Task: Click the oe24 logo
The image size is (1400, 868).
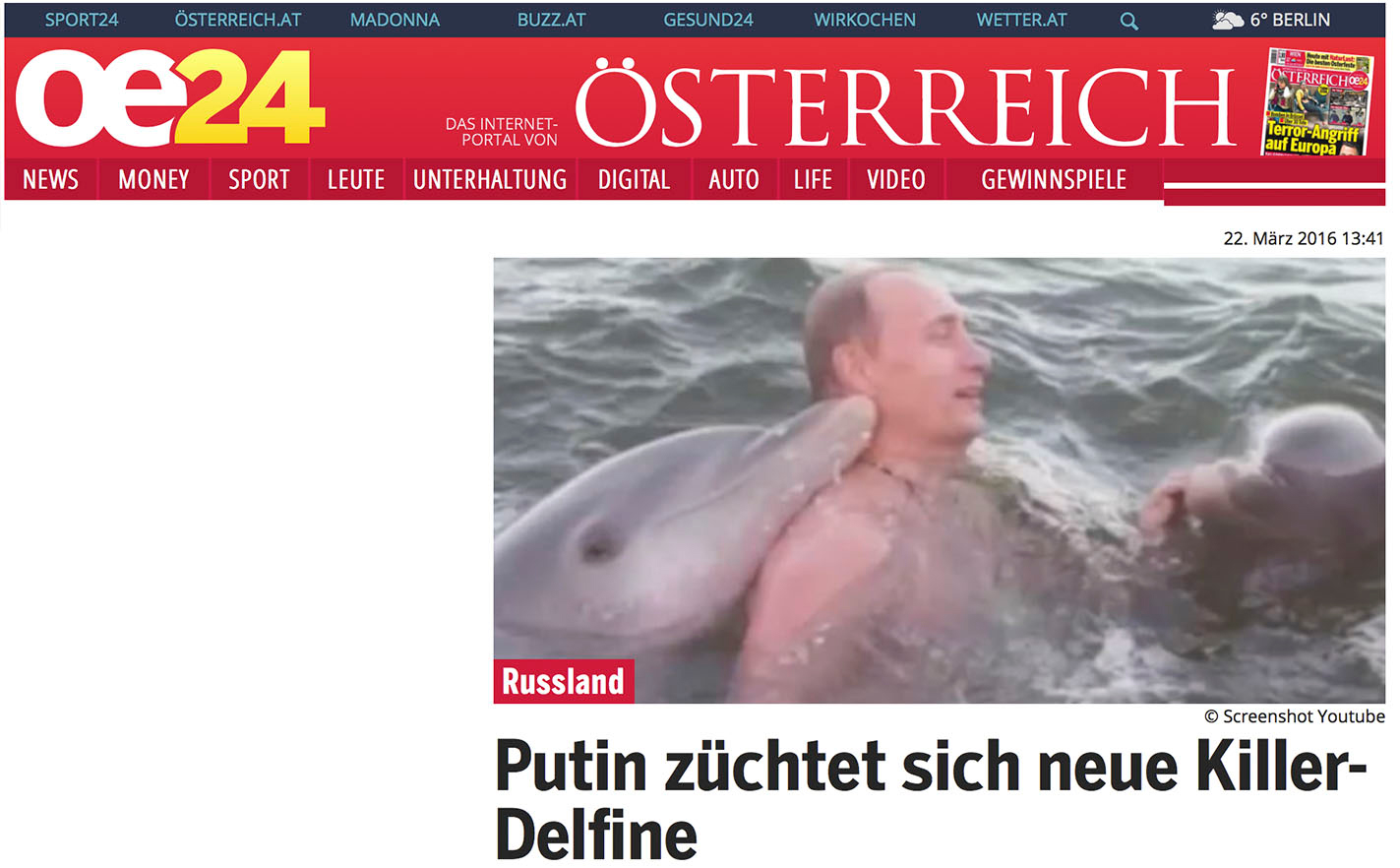Action: pos(170,98)
